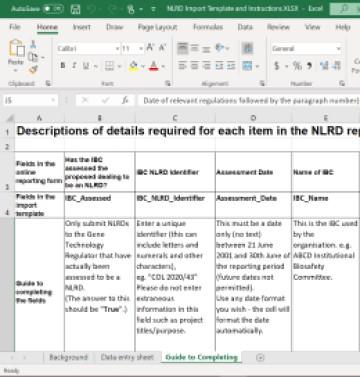Open the File menu
The height and width of the screenshot is (377, 360).
[15, 27]
